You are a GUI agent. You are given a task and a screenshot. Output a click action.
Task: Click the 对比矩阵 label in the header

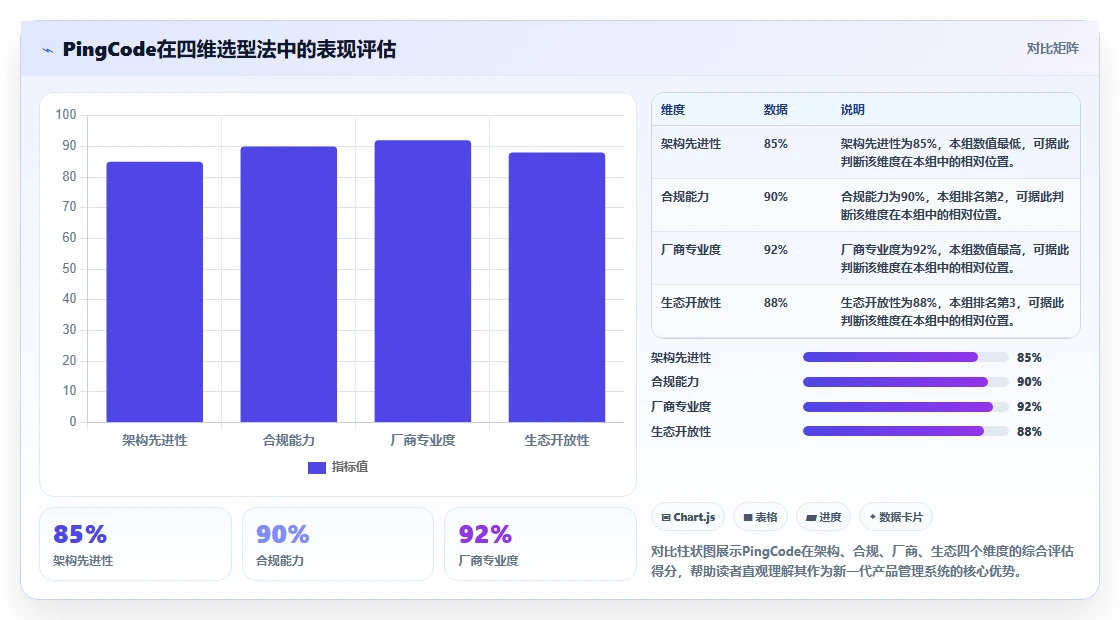(x=1052, y=49)
